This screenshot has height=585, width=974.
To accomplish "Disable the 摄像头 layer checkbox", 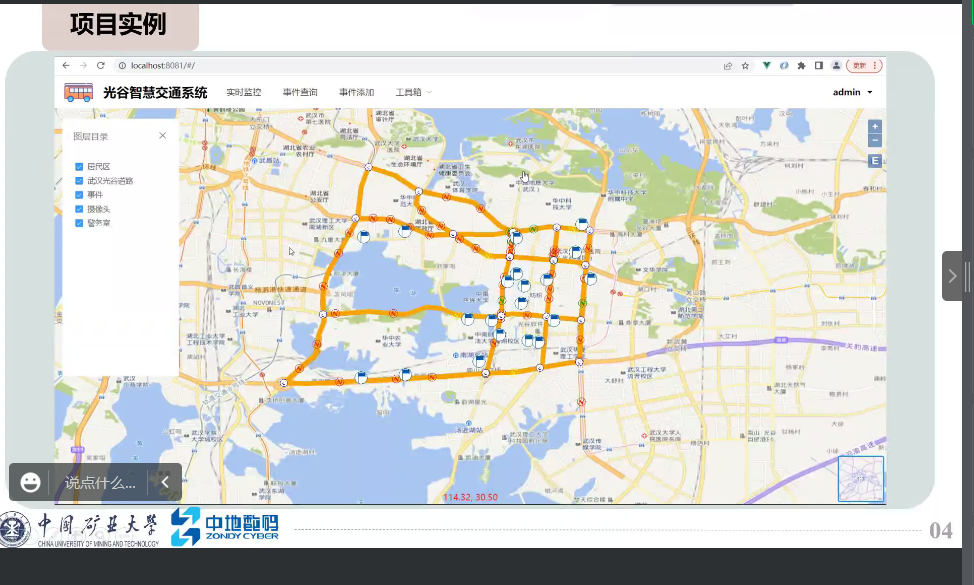I will pos(79,209).
